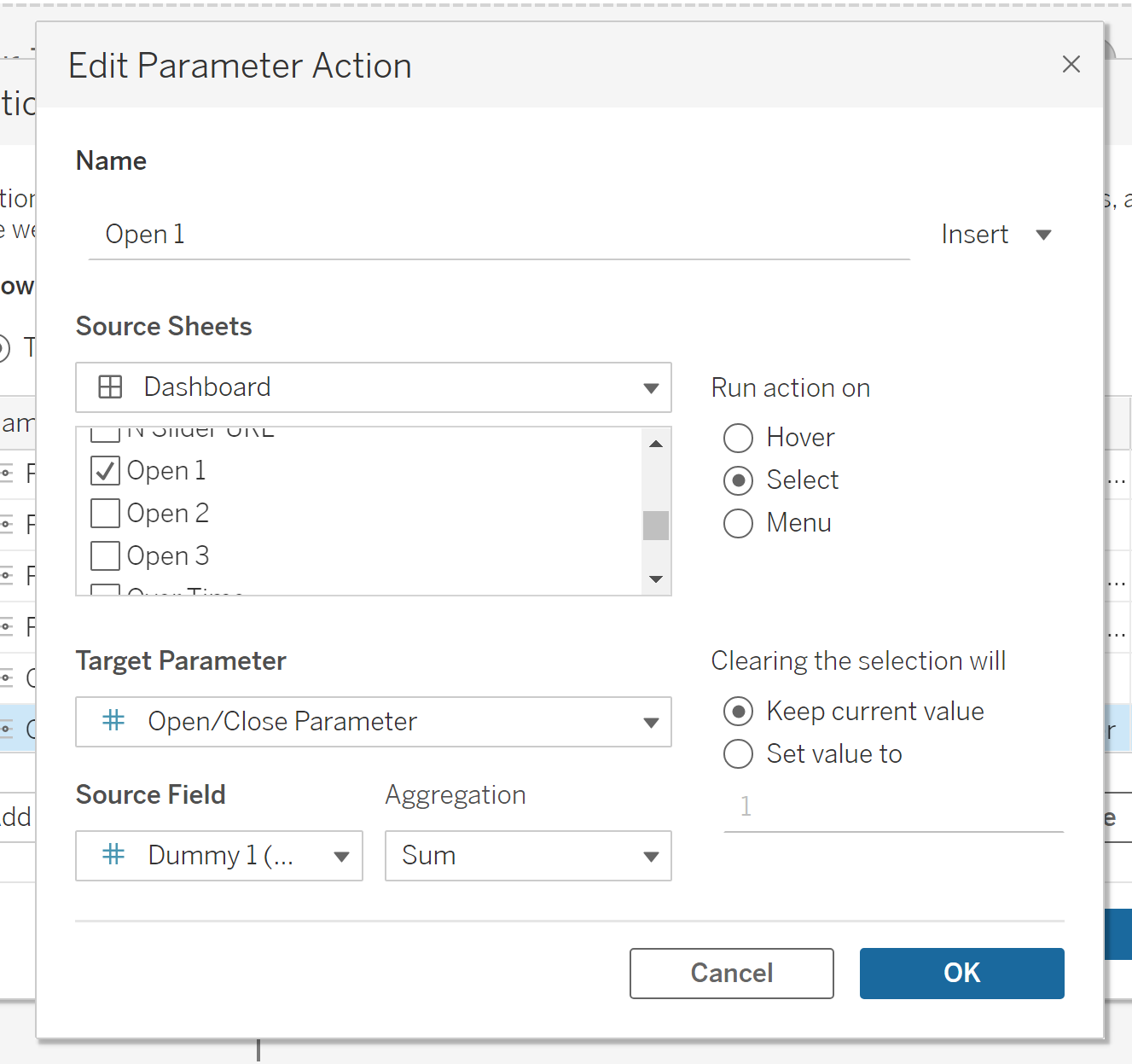
Task: Open the Insert dropdown next to name
Action: click(x=996, y=235)
